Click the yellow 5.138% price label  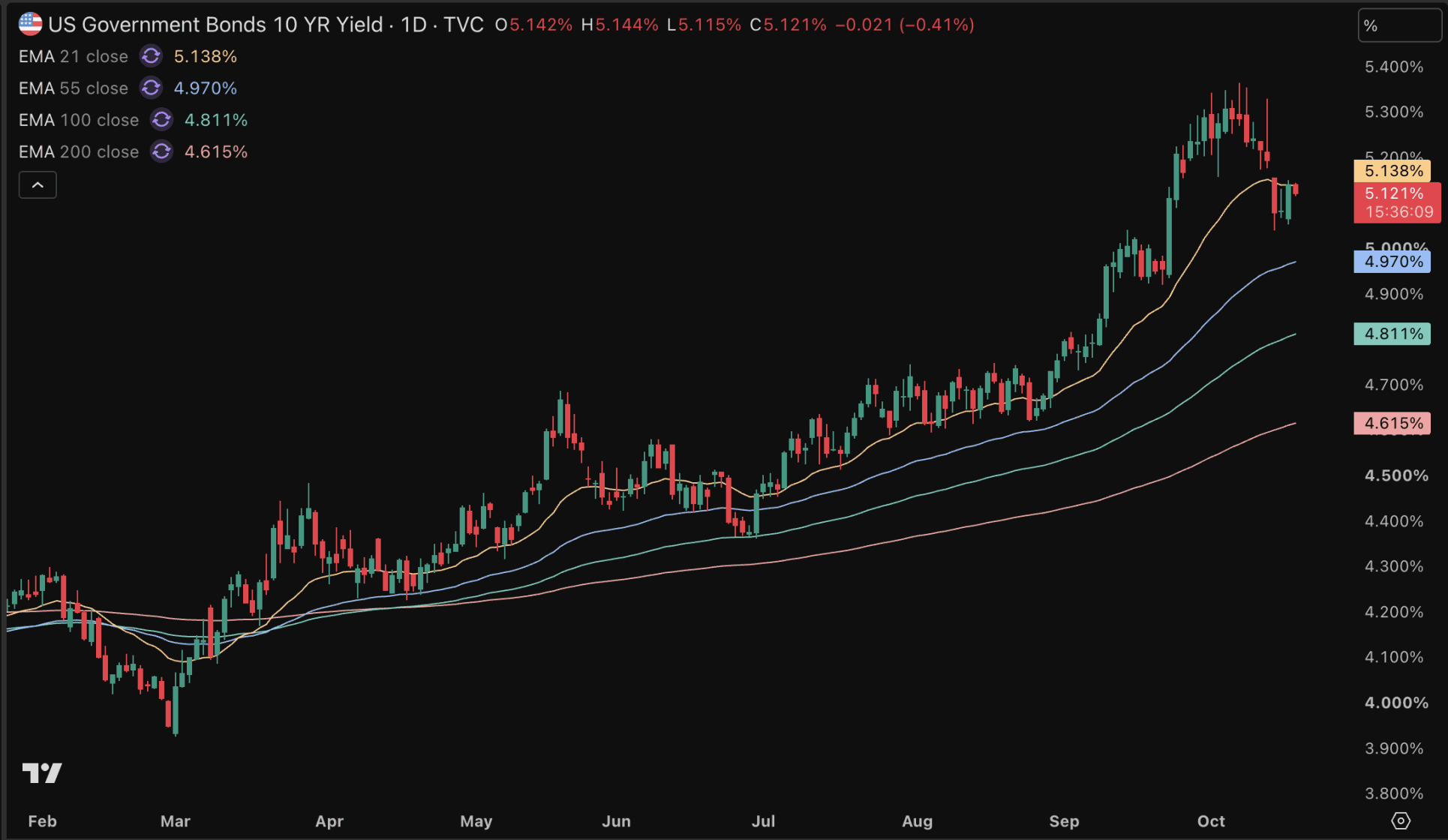click(x=1392, y=171)
